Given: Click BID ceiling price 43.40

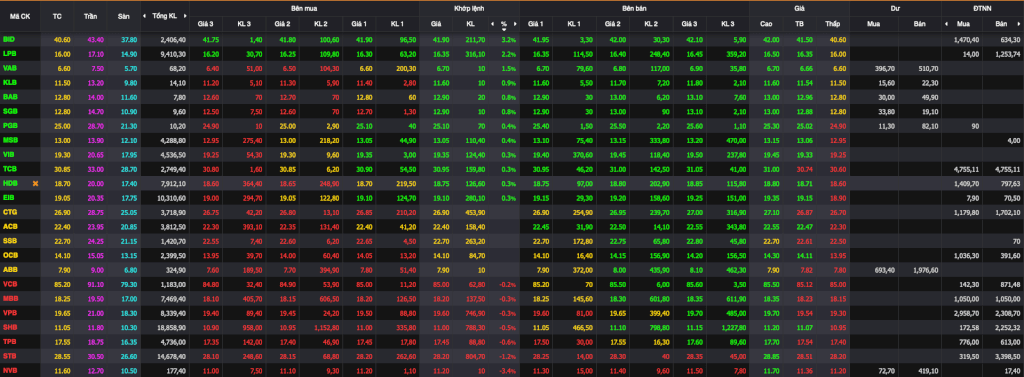Looking at the screenshot, I should click(x=95, y=39).
